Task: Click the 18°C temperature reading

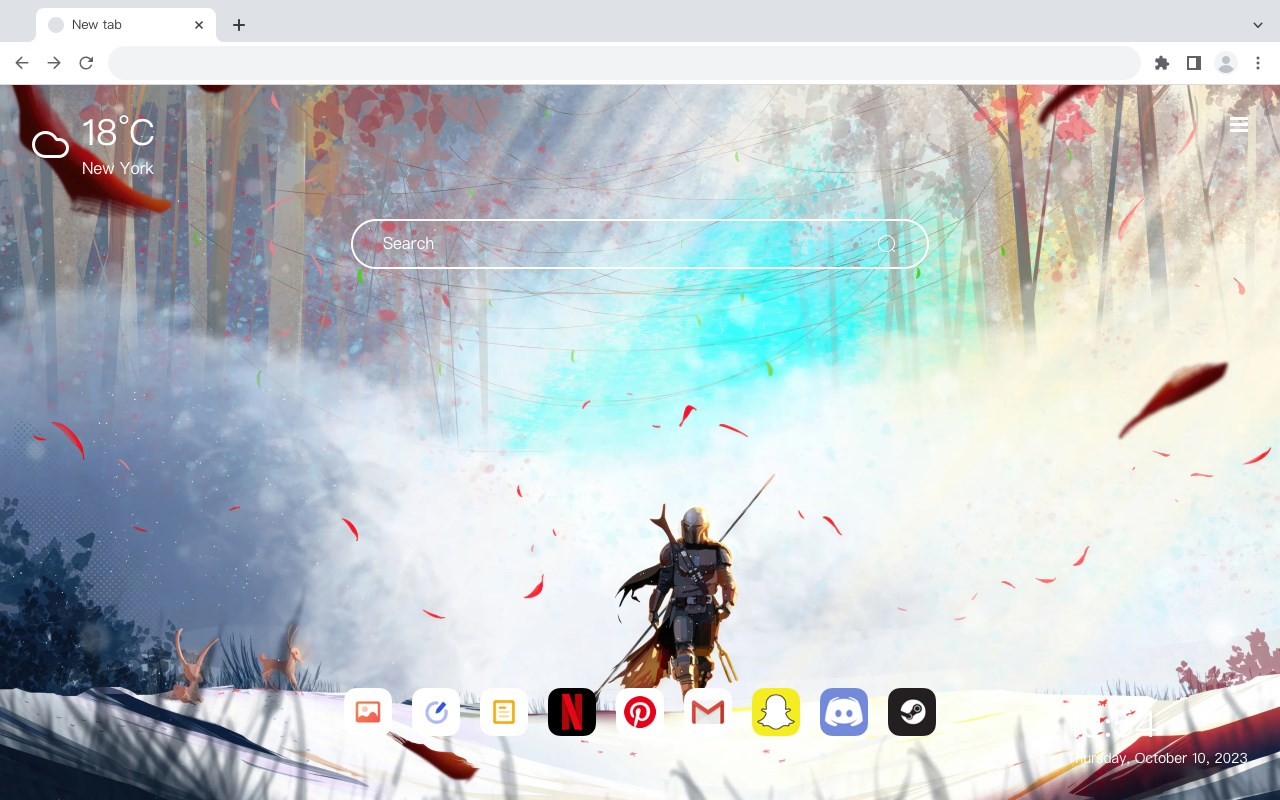Action: (118, 133)
